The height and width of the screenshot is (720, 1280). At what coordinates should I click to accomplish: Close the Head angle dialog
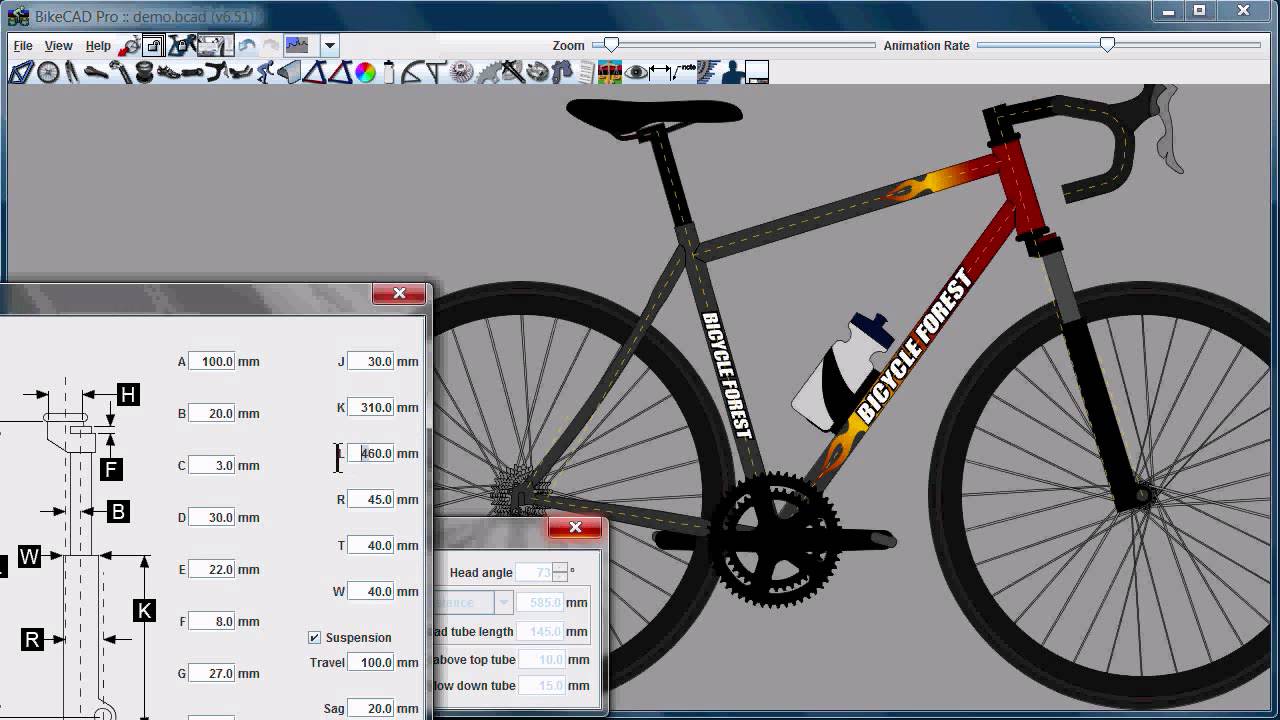575,527
